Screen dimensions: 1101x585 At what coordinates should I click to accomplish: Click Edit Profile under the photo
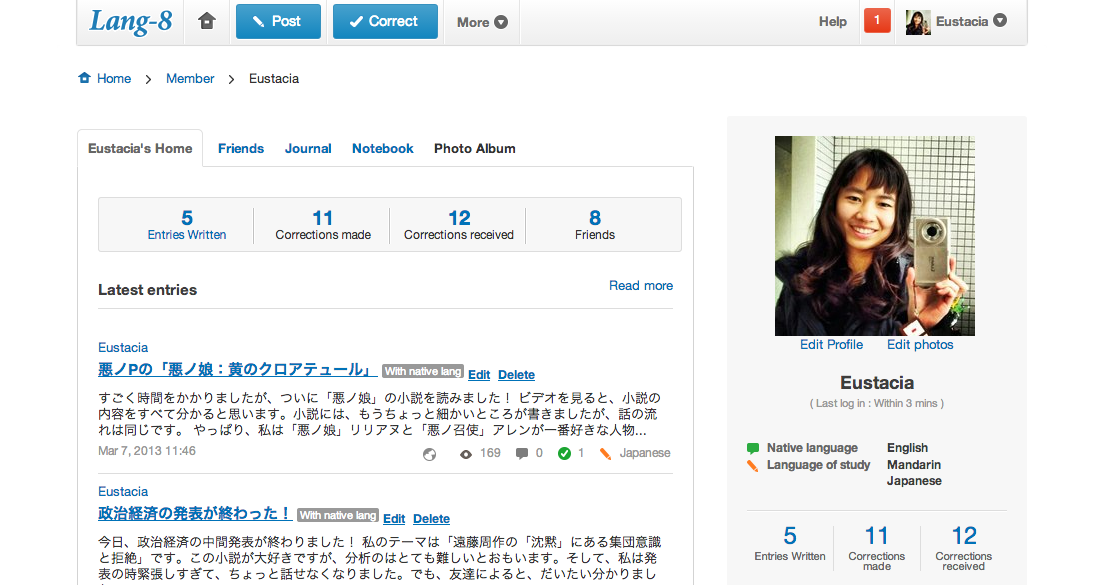(831, 345)
